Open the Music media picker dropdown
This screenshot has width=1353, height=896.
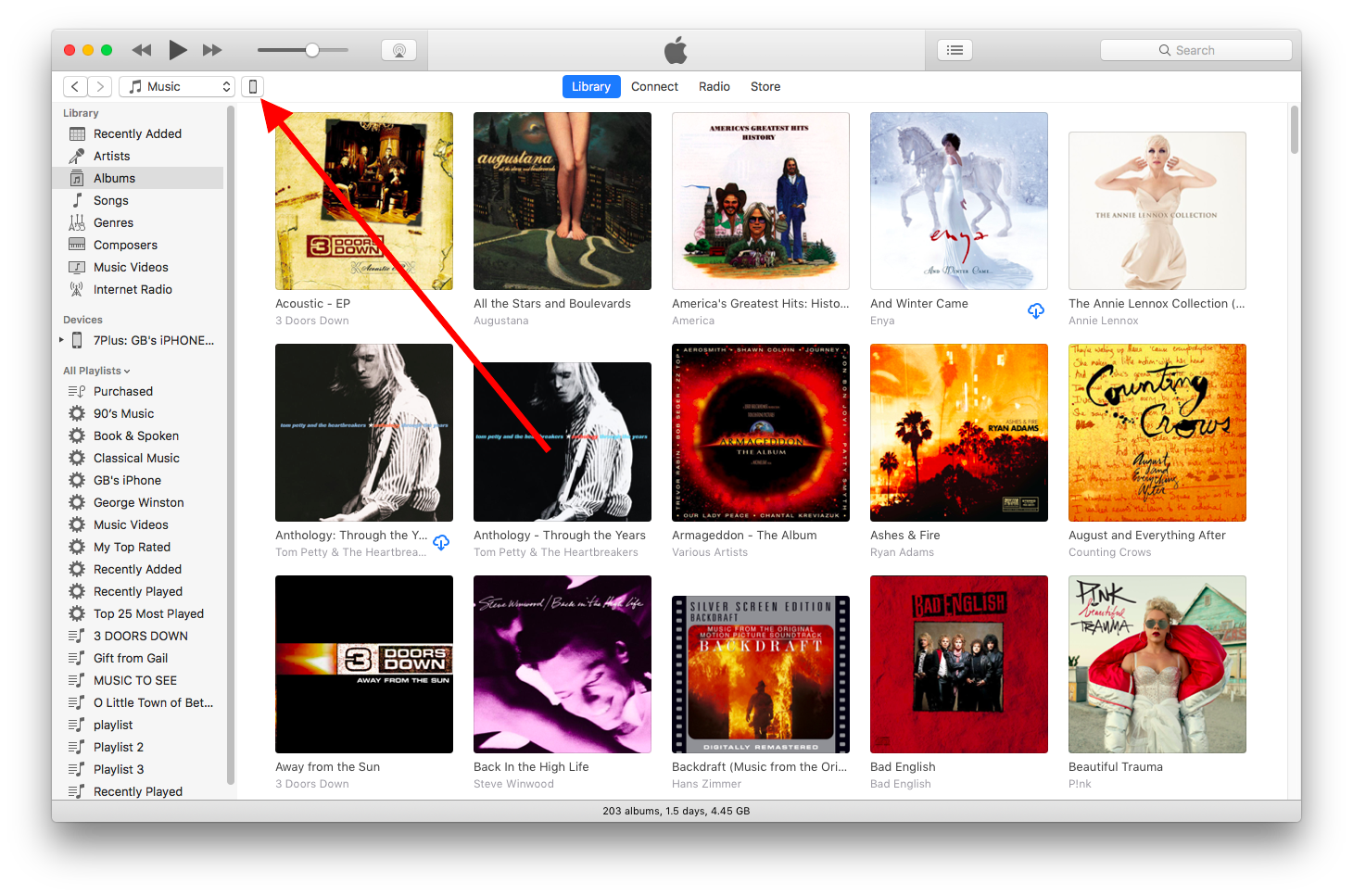click(177, 86)
